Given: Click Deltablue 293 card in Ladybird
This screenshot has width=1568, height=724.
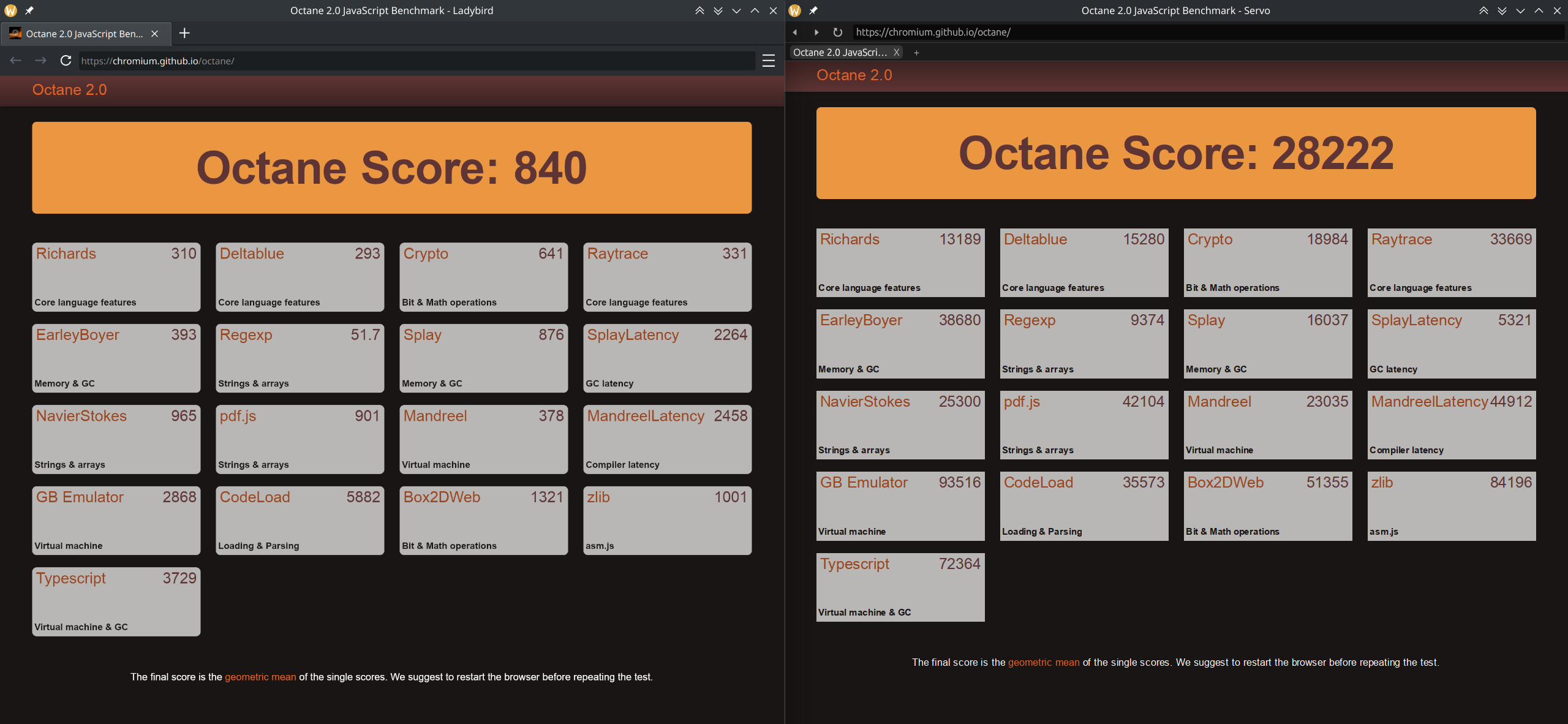Looking at the screenshot, I should [x=300, y=277].
